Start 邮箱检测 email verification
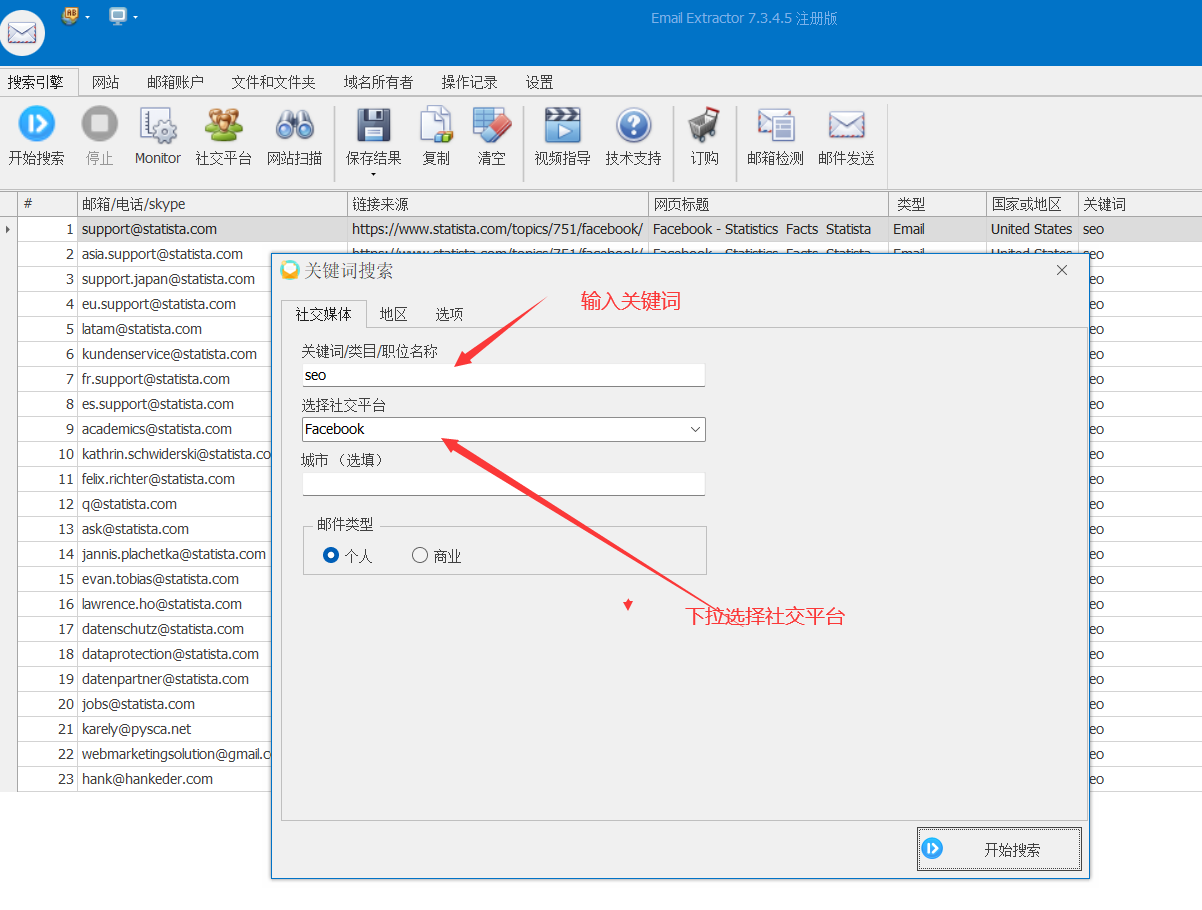Viewport: 1202px width, 910px height. tap(775, 135)
